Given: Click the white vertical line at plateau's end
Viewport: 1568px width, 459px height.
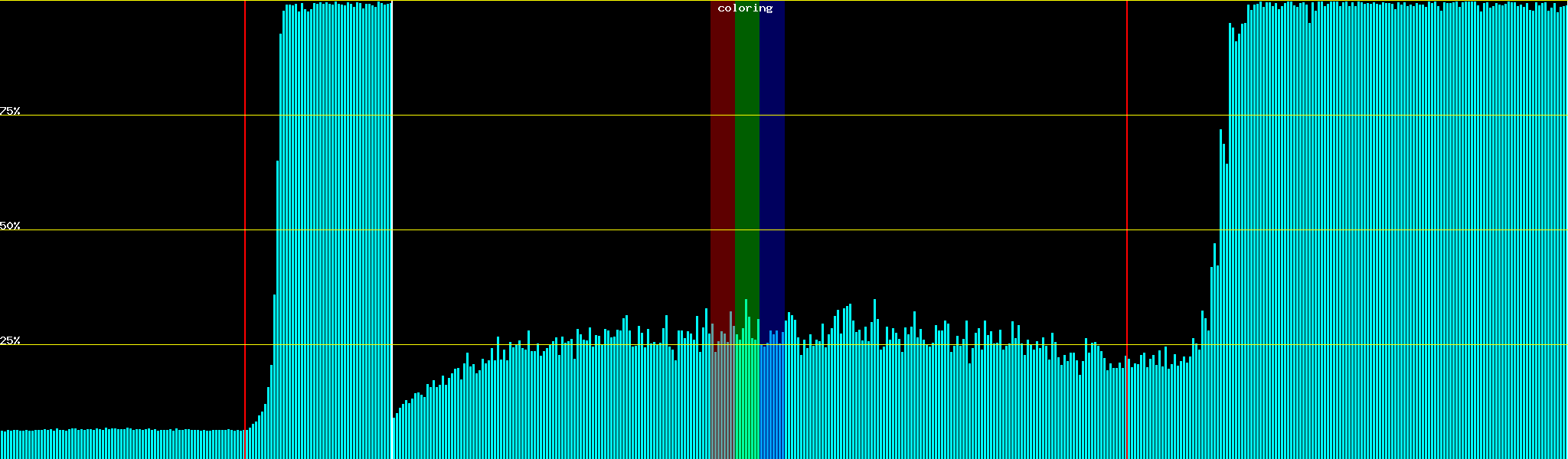Looking at the screenshot, I should click(392, 229).
